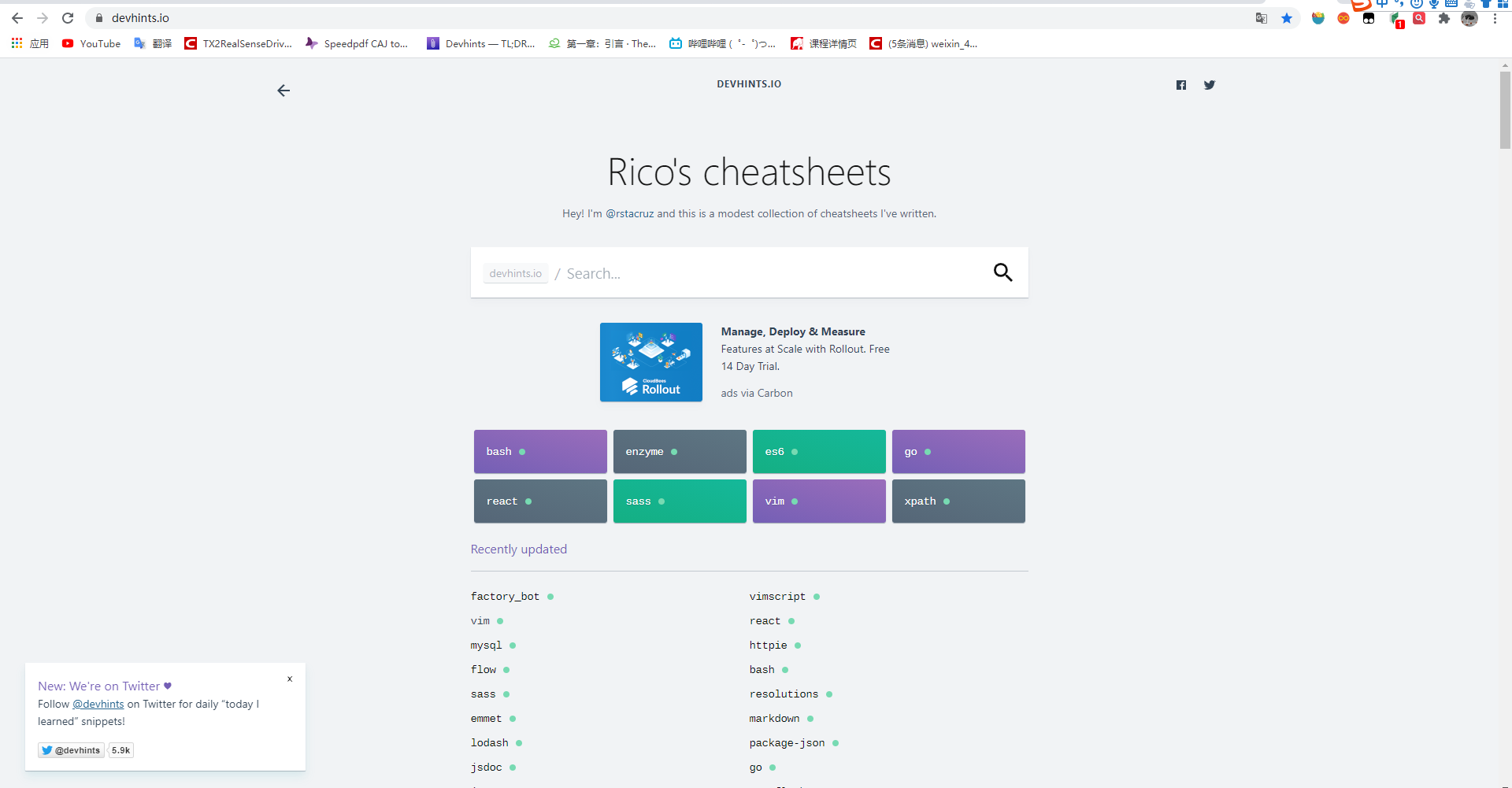Click the search magnifier icon
The width and height of the screenshot is (1512, 788).
pyautogui.click(x=1002, y=272)
